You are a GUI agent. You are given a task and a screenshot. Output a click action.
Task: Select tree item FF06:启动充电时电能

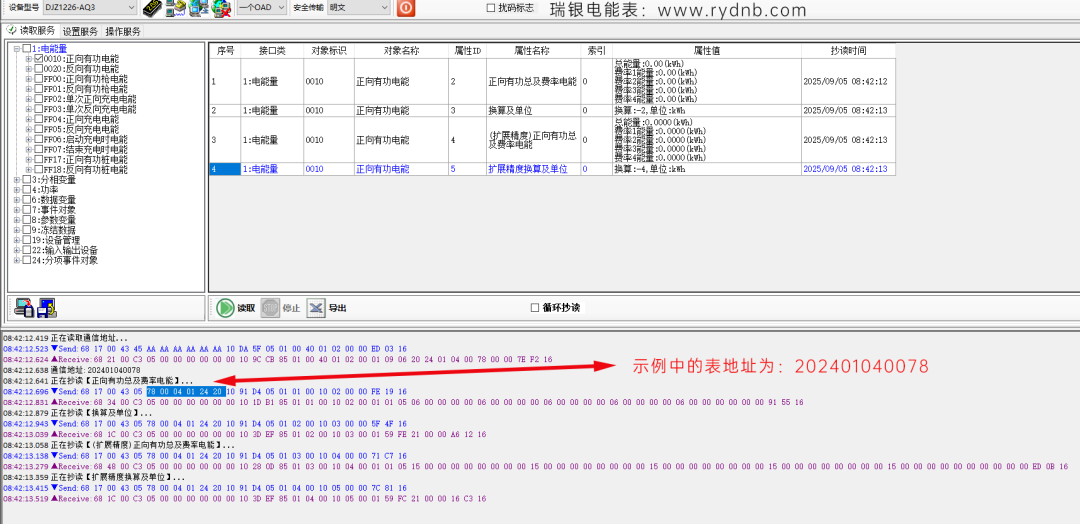(x=85, y=140)
